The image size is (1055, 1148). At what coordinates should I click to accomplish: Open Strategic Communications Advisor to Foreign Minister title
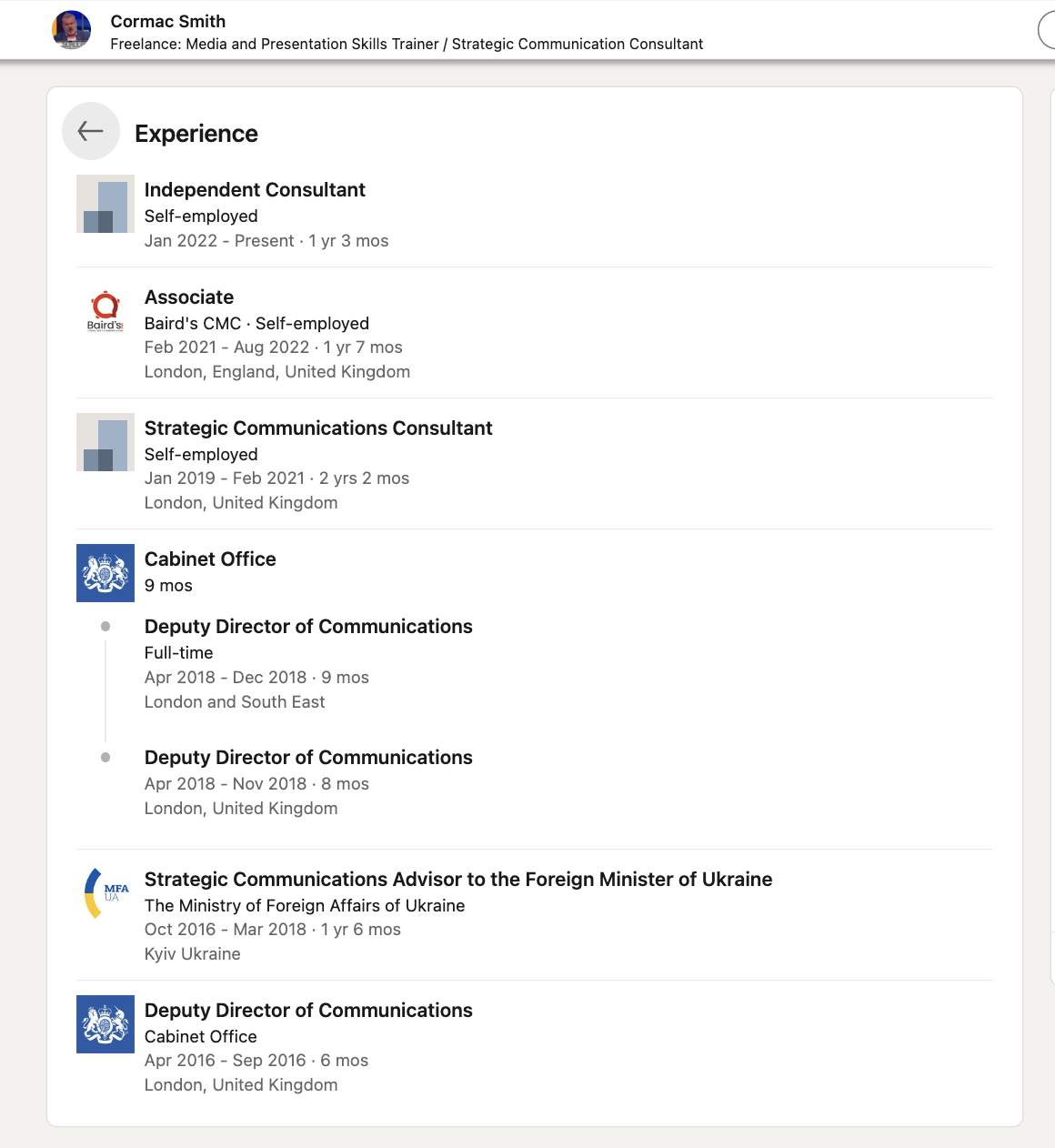(x=458, y=880)
